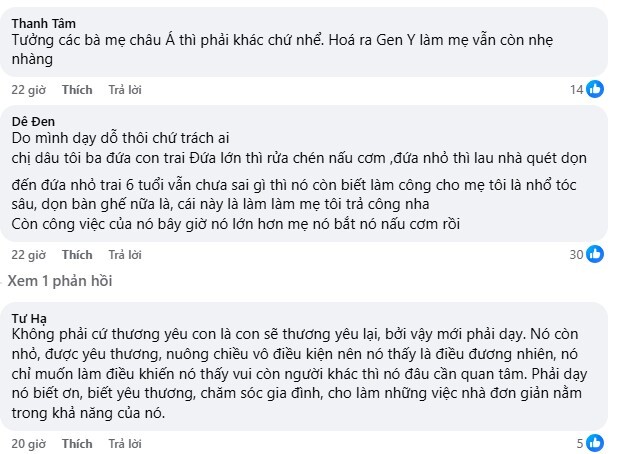Click the like reaction icon on Thanh Tâm's comment
628x454 pixels.
(x=595, y=90)
